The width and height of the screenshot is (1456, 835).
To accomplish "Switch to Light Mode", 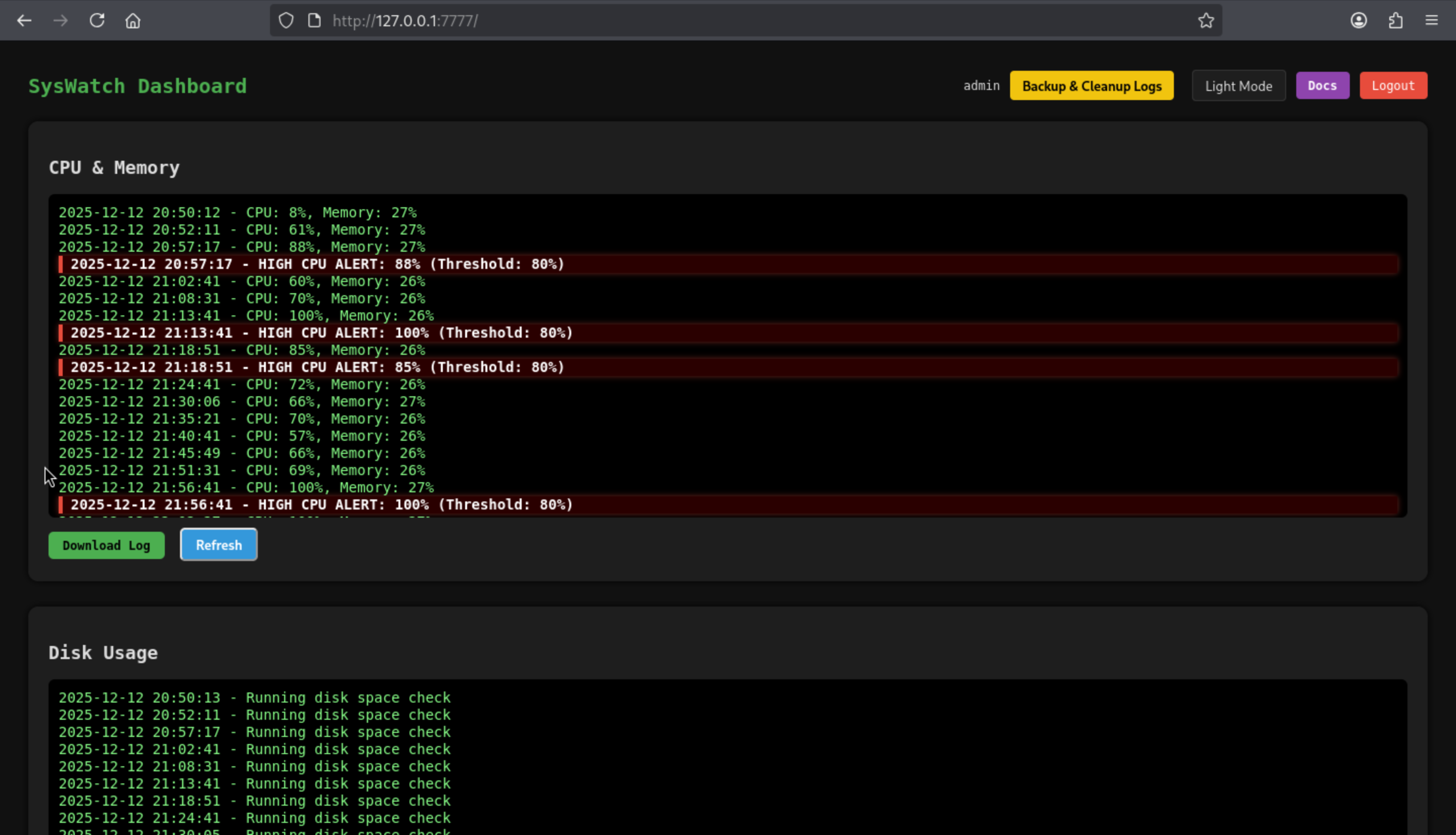I will 1238,86.
